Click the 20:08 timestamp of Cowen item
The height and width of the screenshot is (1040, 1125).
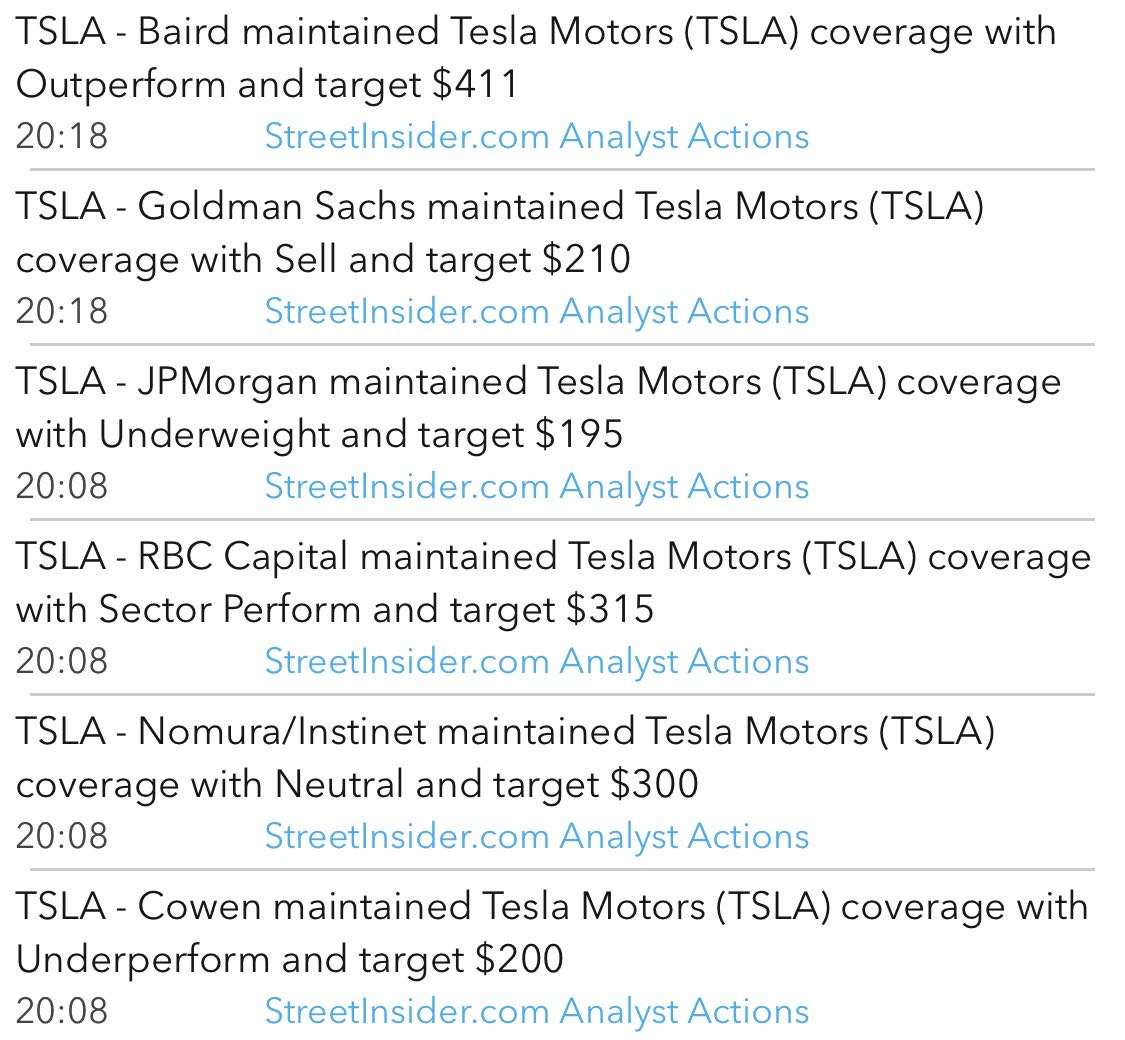coord(62,1011)
